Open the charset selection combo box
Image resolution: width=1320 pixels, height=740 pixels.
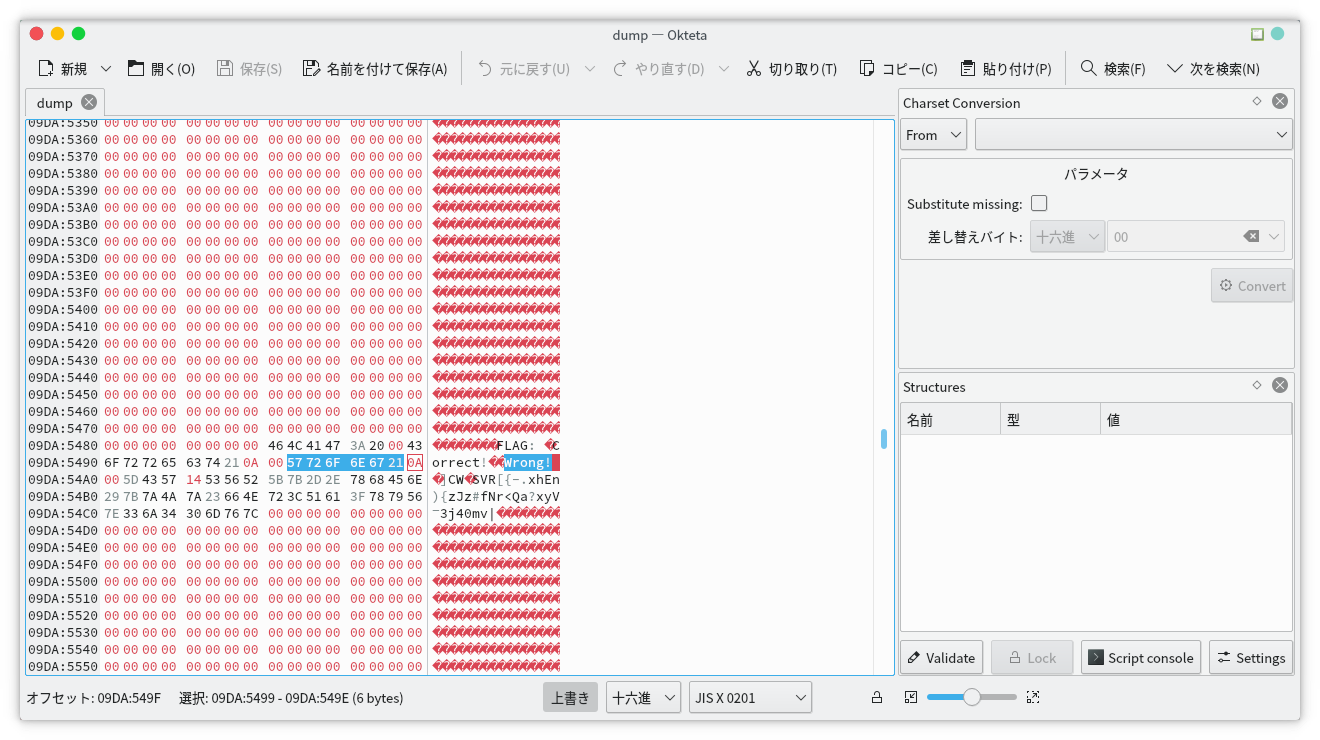tap(1134, 134)
